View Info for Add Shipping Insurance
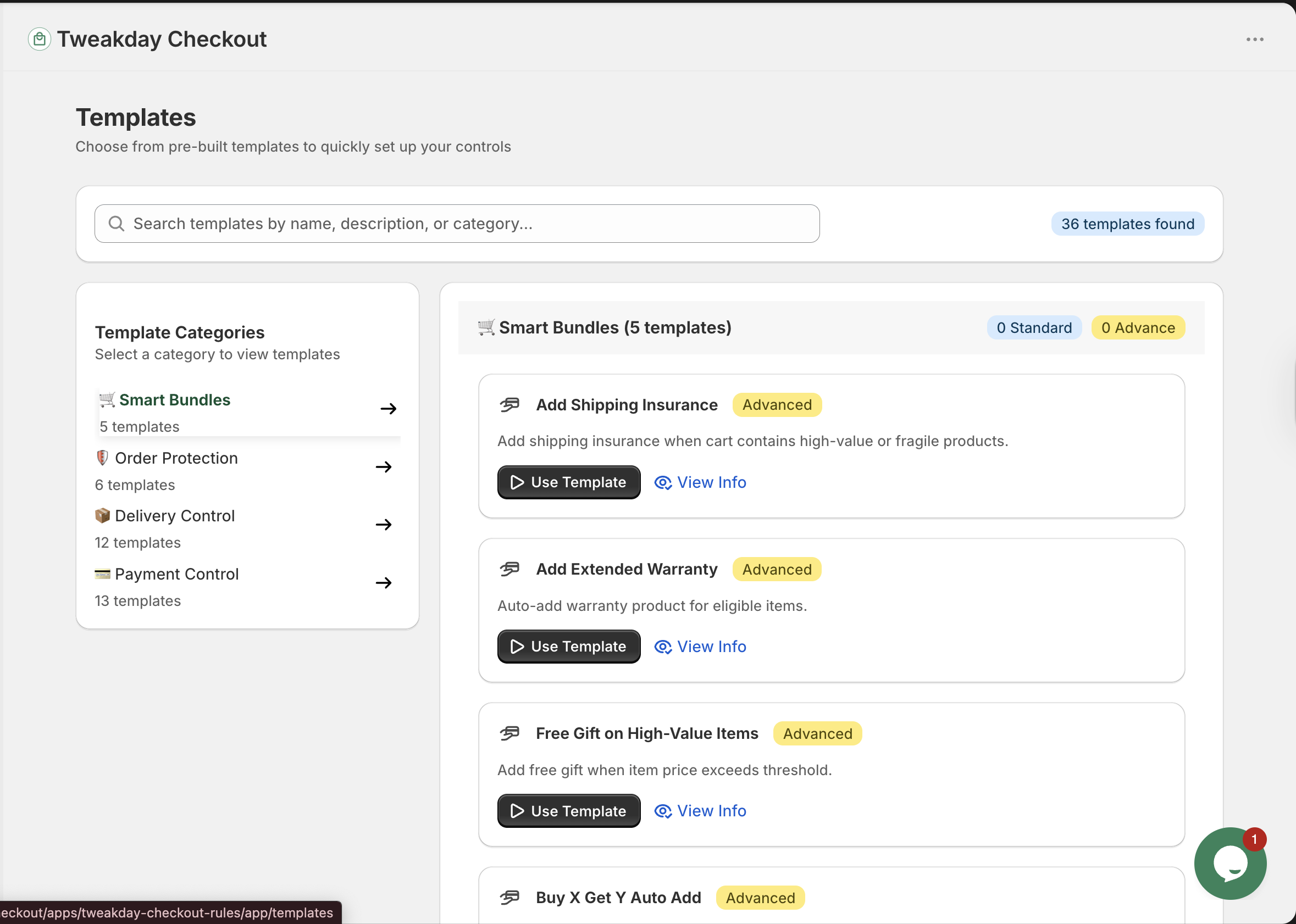 point(700,482)
